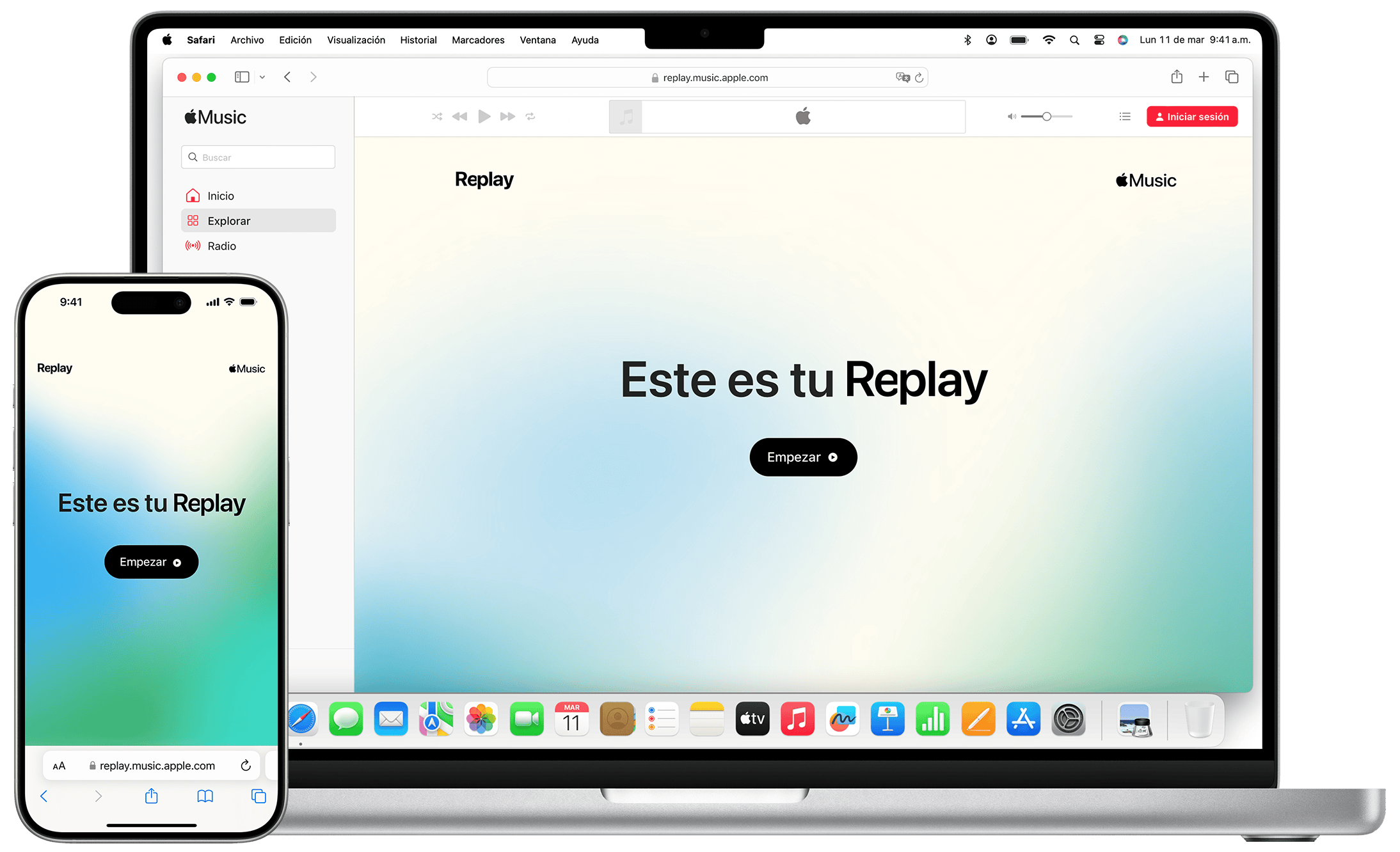Image resolution: width=1400 pixels, height=852 pixels.
Task: Click the previous track button
Action: click(459, 116)
